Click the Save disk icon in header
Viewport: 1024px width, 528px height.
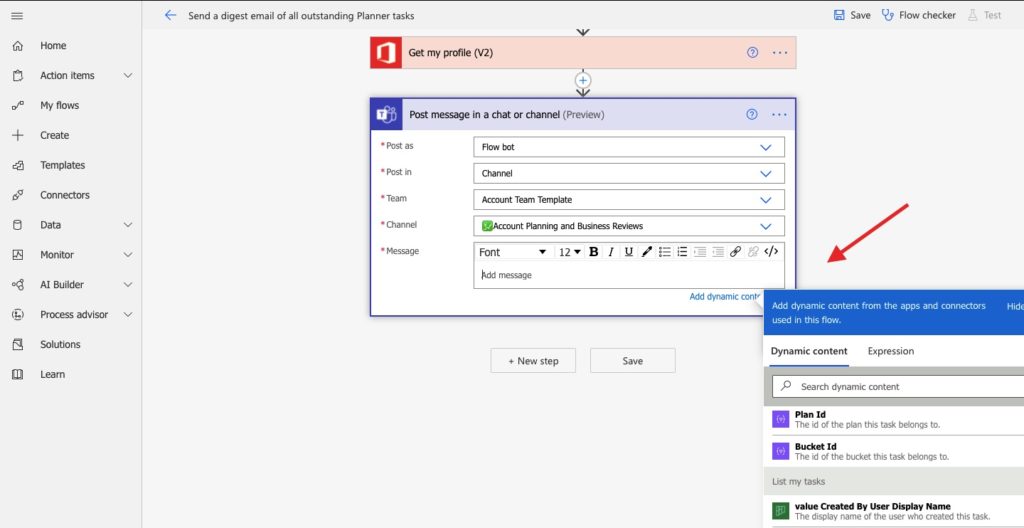click(839, 15)
